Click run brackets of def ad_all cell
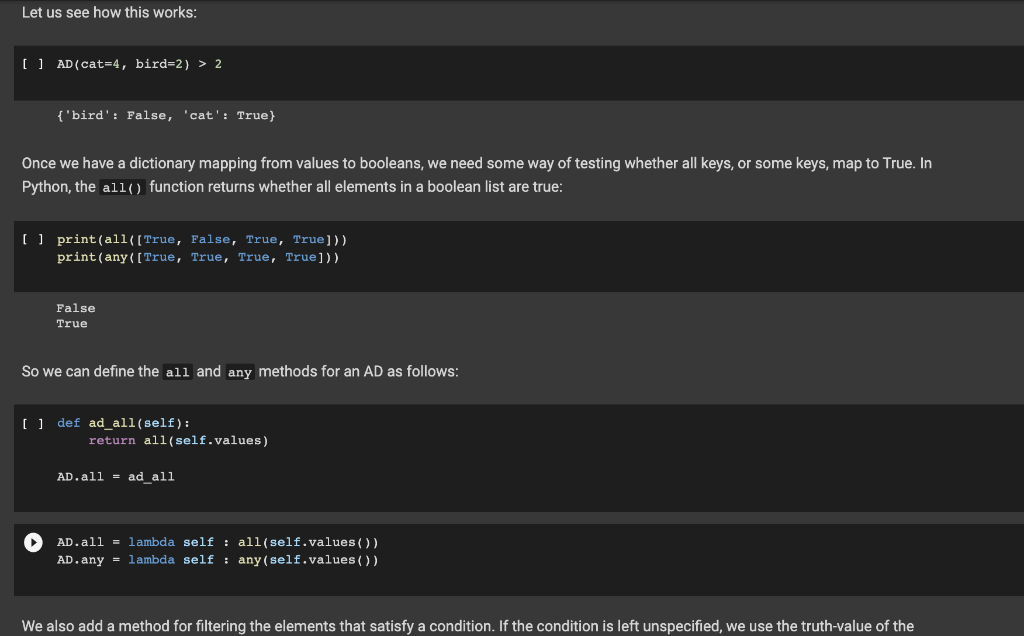Image resolution: width=1024 pixels, height=636 pixels. tap(33, 423)
